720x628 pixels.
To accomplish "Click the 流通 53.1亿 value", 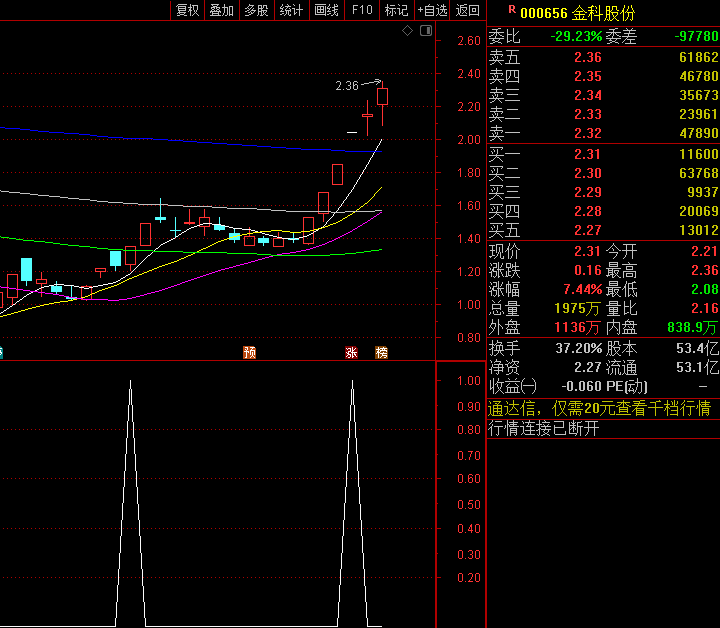I will point(697,368).
